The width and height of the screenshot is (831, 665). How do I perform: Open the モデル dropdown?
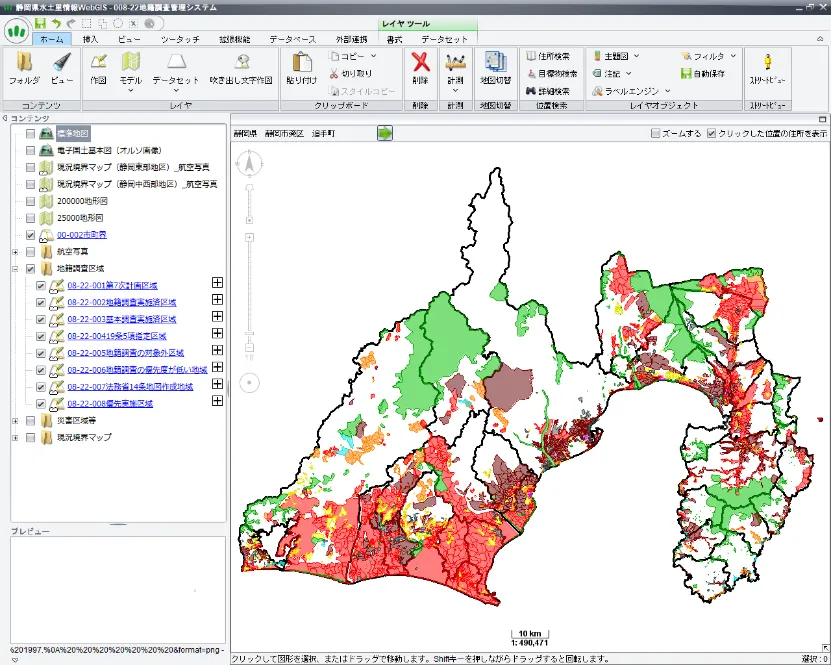(130, 91)
